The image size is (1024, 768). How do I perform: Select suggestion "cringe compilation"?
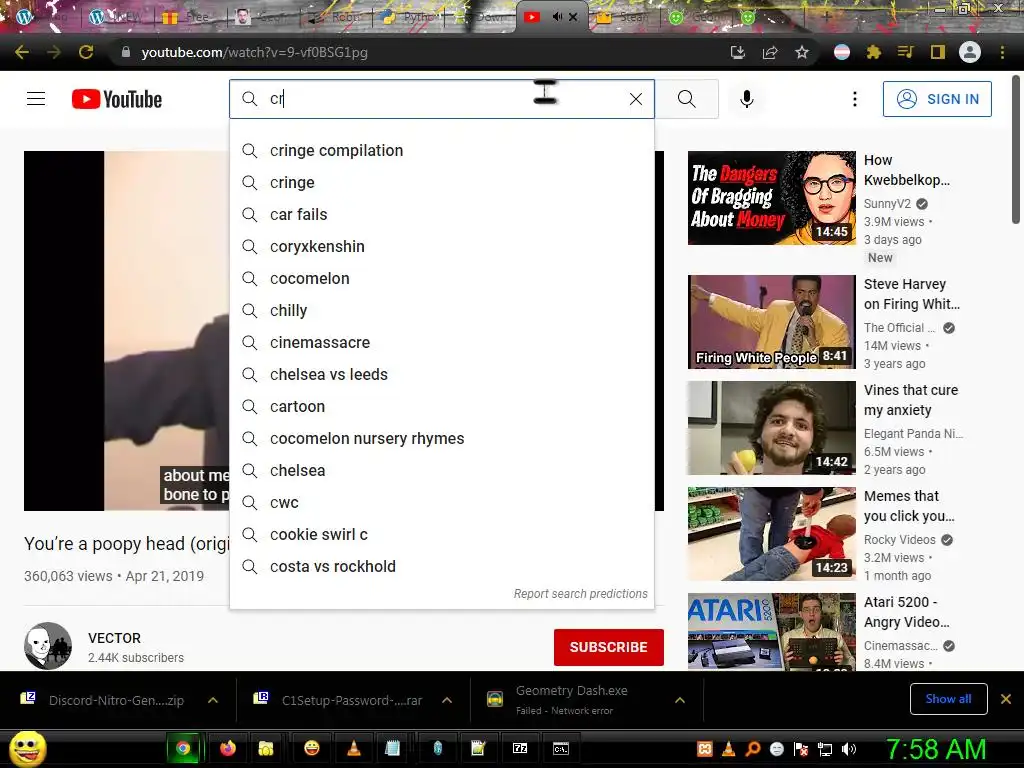(441, 151)
